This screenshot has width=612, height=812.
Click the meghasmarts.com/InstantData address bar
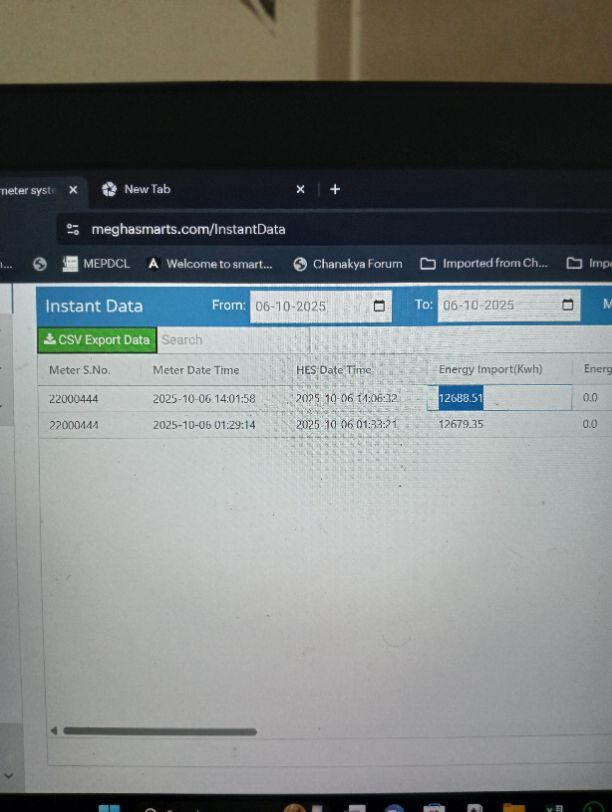click(x=188, y=229)
